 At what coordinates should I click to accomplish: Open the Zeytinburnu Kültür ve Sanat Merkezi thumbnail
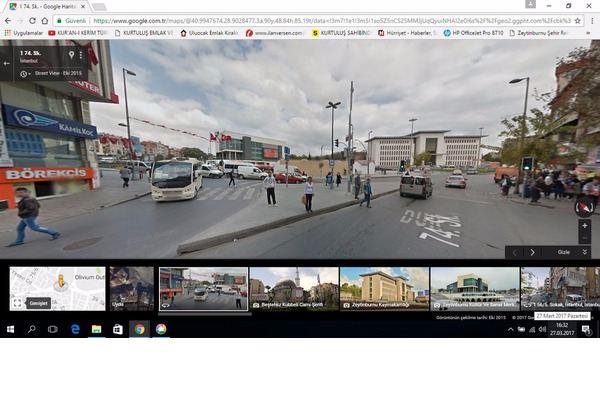tap(475, 289)
